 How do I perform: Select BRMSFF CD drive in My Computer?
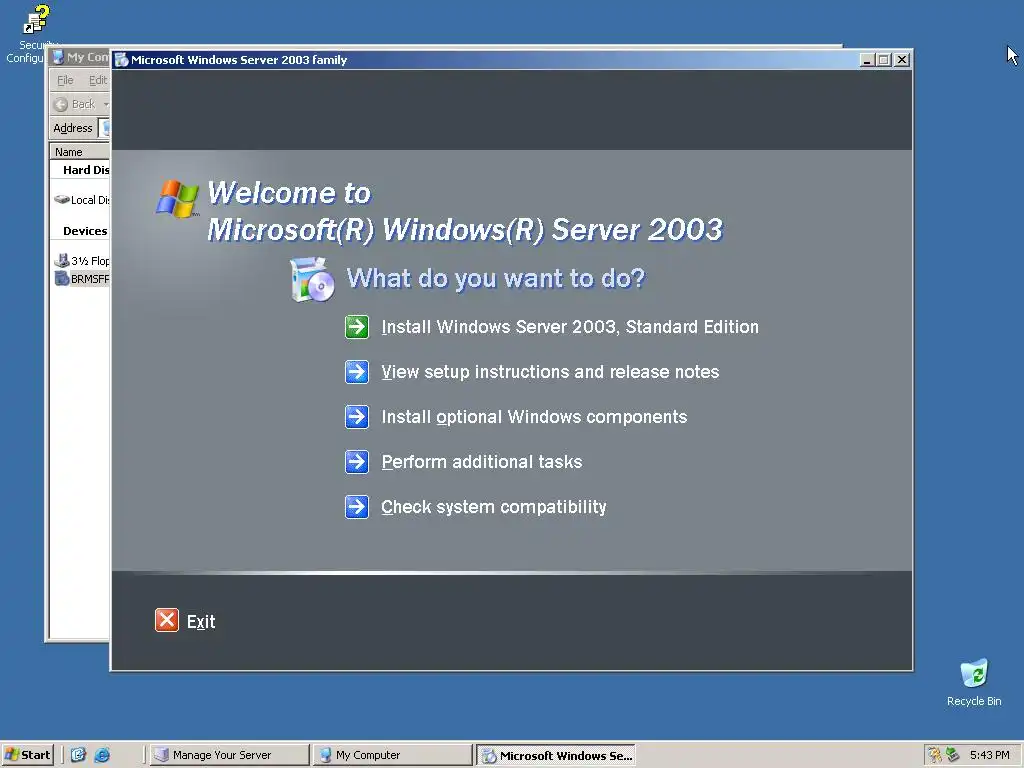pos(82,279)
